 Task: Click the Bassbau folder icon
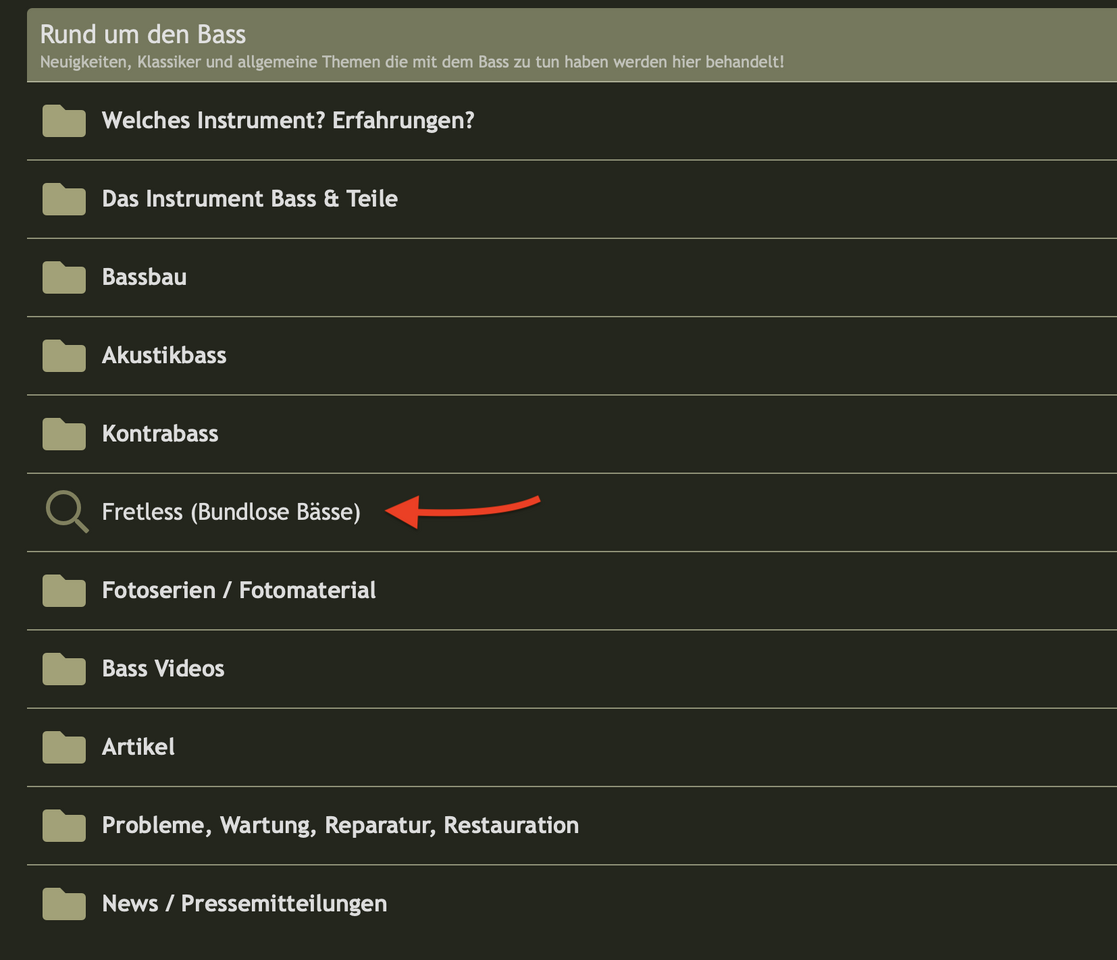[64, 277]
